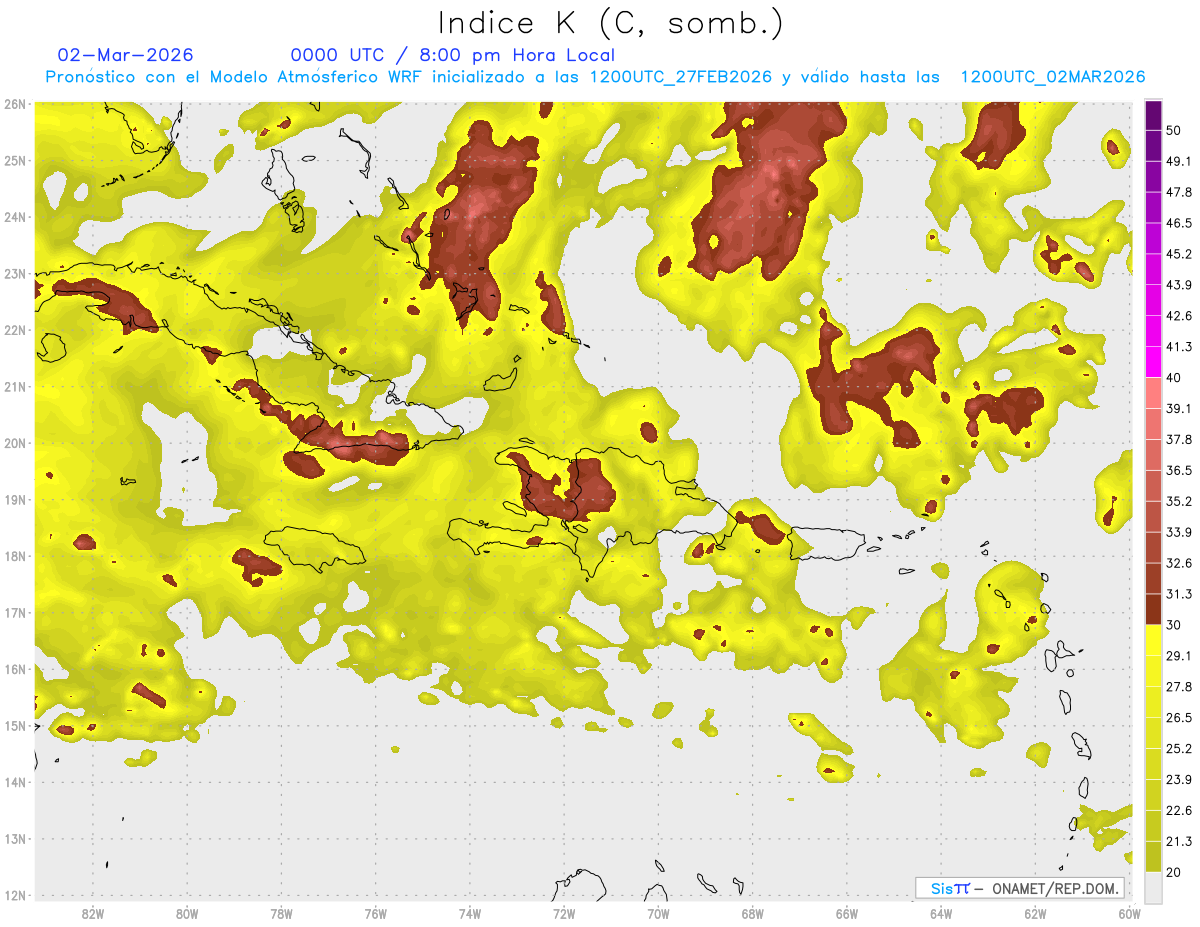Click the date text "02-Mar-2026"
1200x927 pixels.
(126, 55)
